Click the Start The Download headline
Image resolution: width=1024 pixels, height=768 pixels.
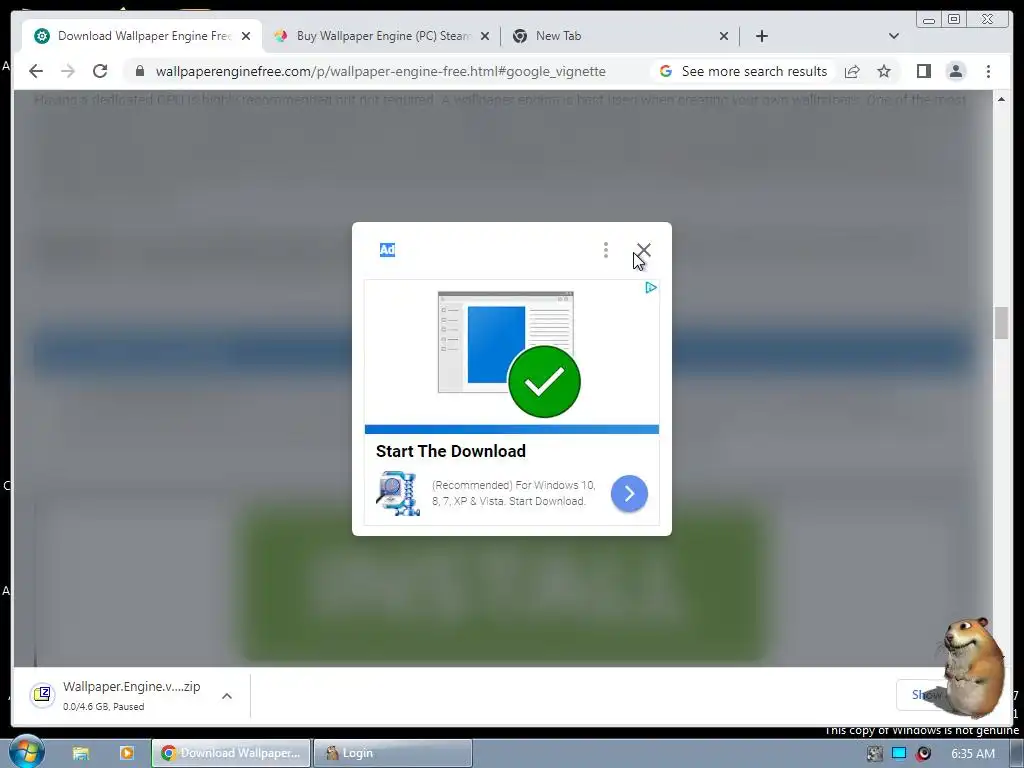(x=451, y=451)
